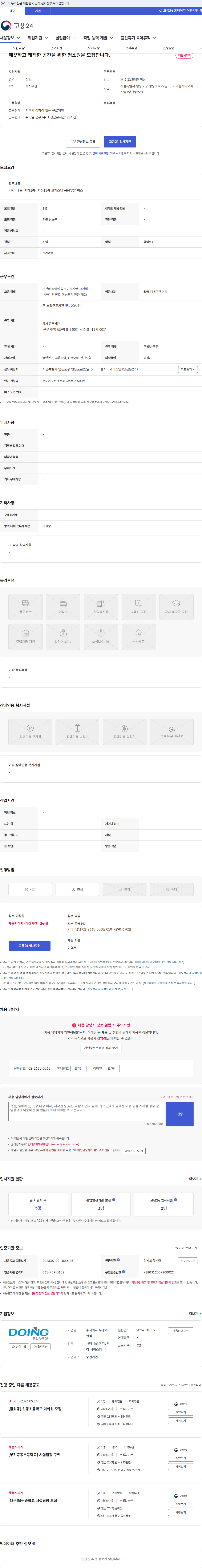
Task: Click the 장애인용 화장실 icon
Action: [125, 732]
